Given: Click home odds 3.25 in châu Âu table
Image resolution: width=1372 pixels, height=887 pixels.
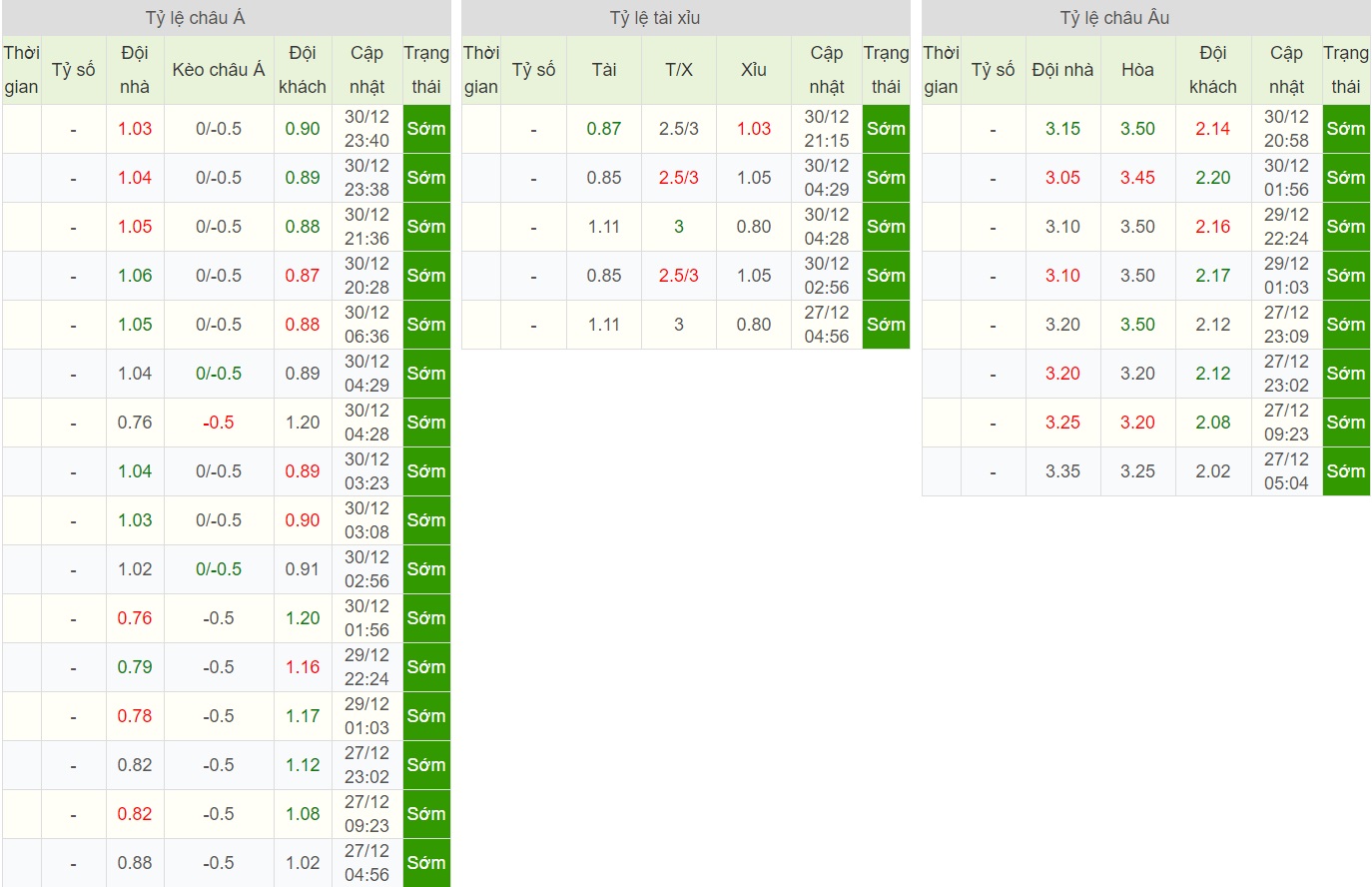Looking at the screenshot, I should coord(1062,423).
